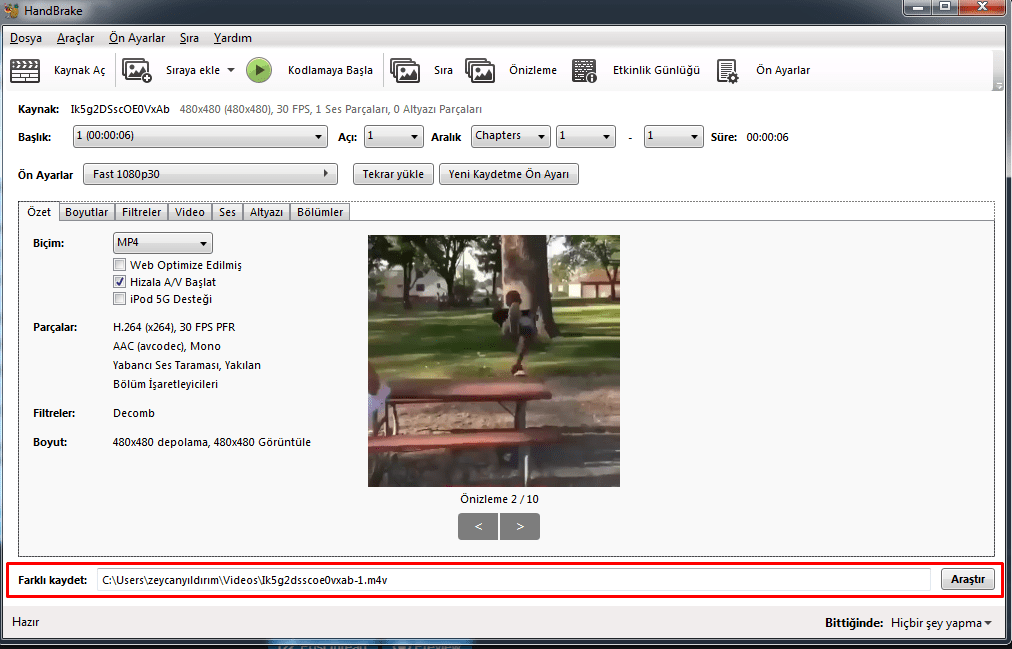Open the Yardım menu

point(233,38)
